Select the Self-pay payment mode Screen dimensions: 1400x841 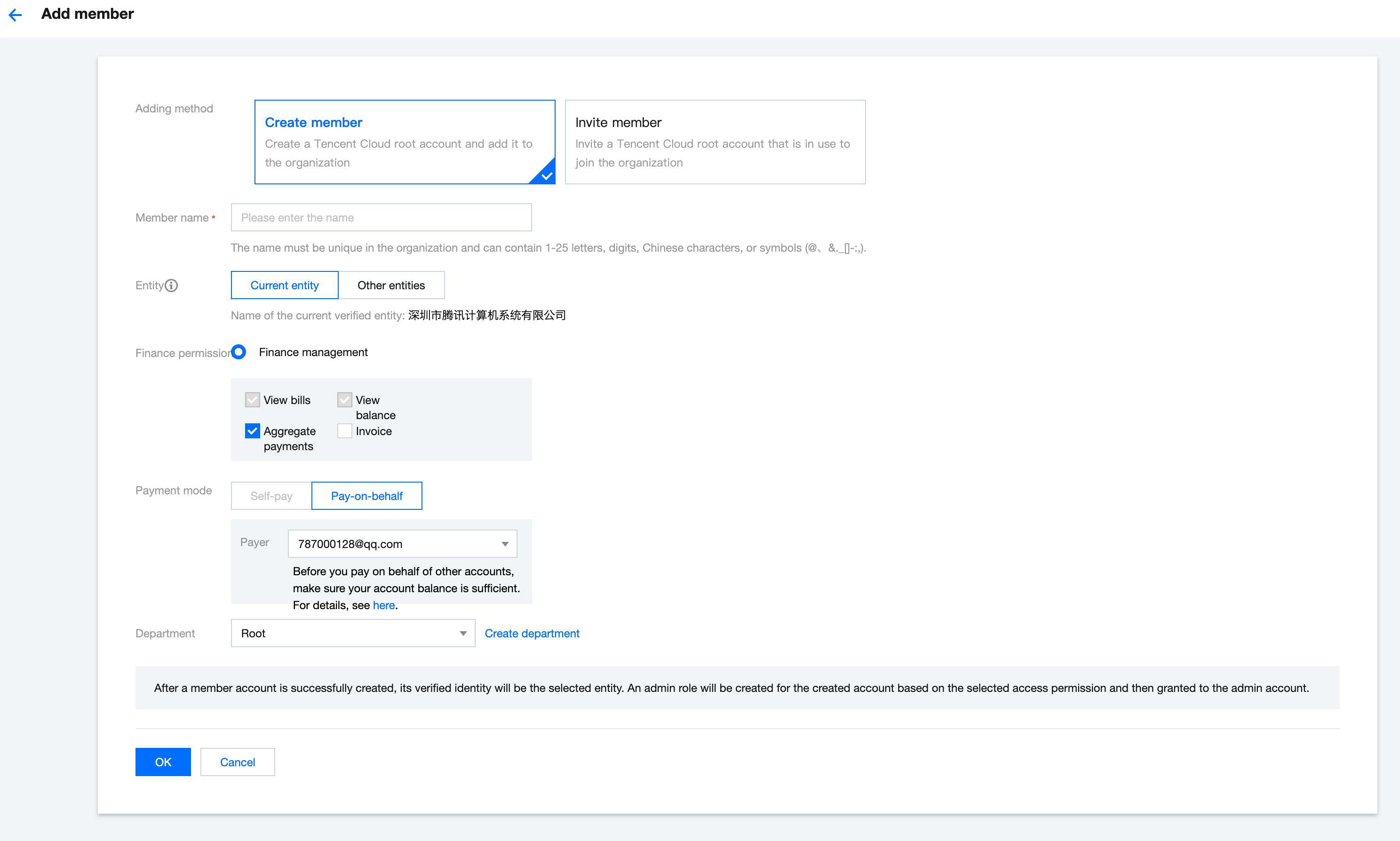pos(270,495)
